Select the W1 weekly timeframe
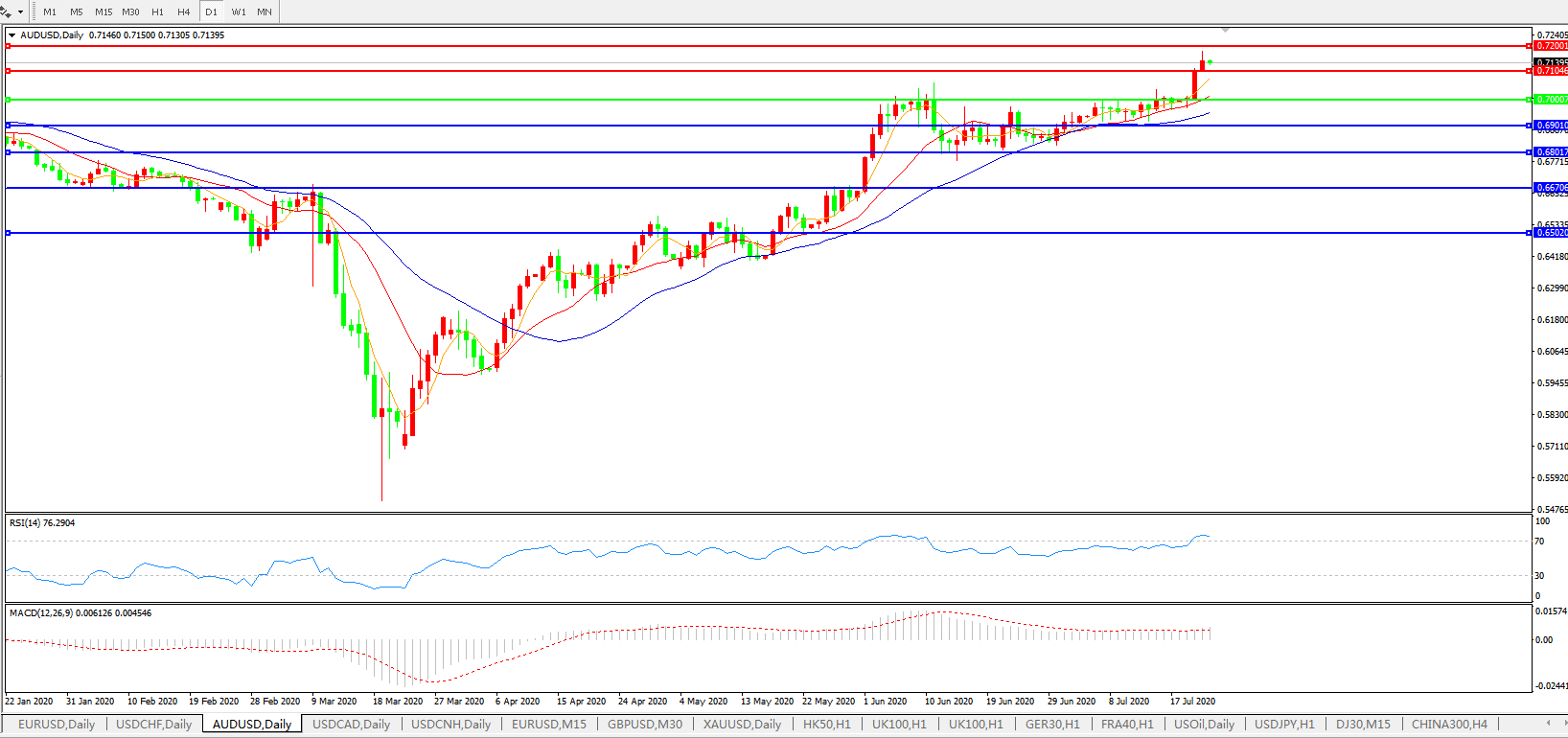1568x738 pixels. [239, 12]
